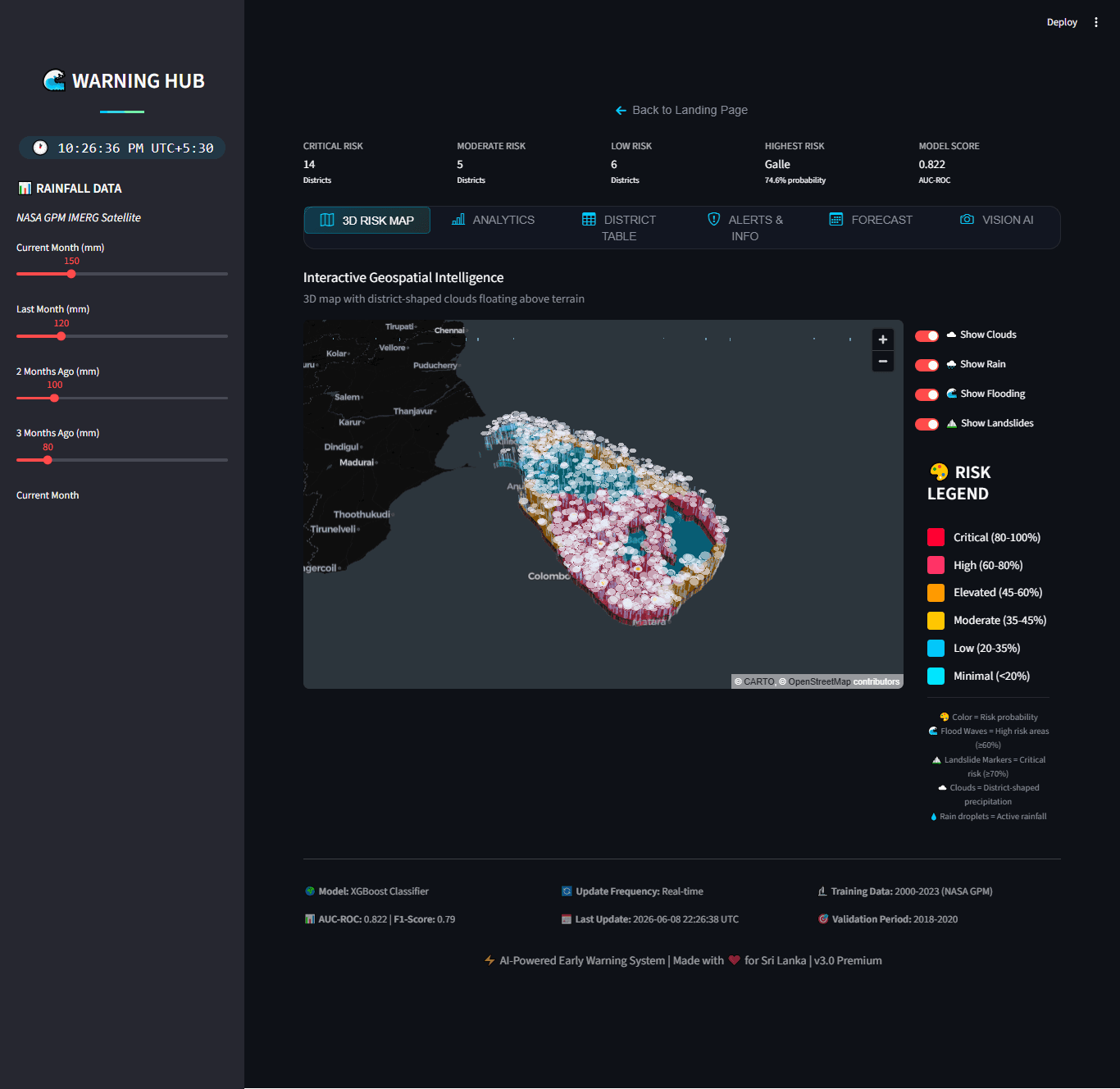Viewport: 1120px width, 1089px height.
Task: Select the 3D RISK MAP tab
Action: (x=367, y=220)
